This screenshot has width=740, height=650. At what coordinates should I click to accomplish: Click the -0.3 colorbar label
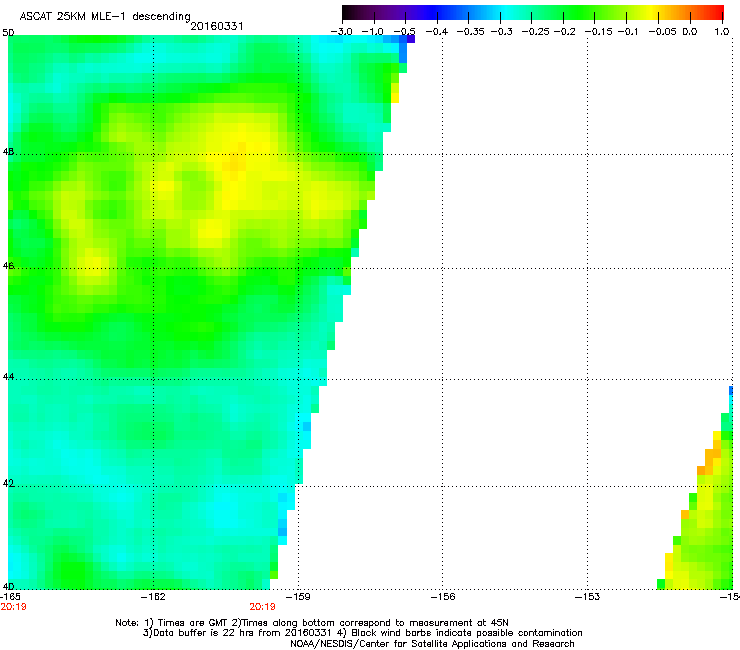pos(502,32)
